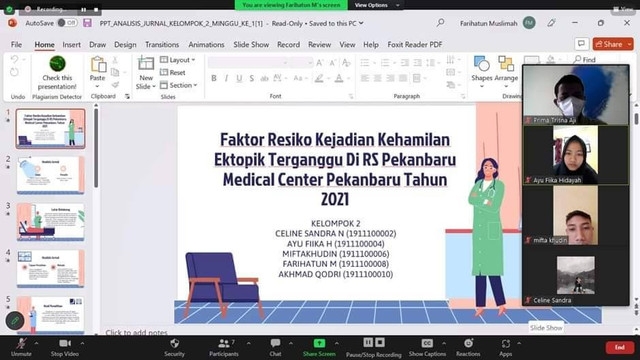Select slide 2 thumbnail
The image size is (640, 360).
click(51, 175)
